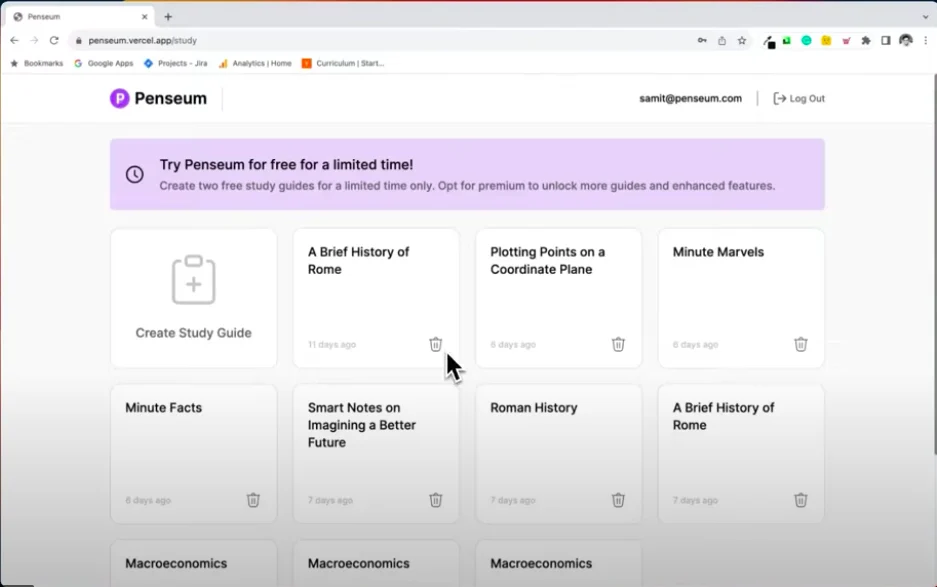The width and height of the screenshot is (937, 587).
Task: Expand the tab search dropdown arrow
Action: point(924,17)
